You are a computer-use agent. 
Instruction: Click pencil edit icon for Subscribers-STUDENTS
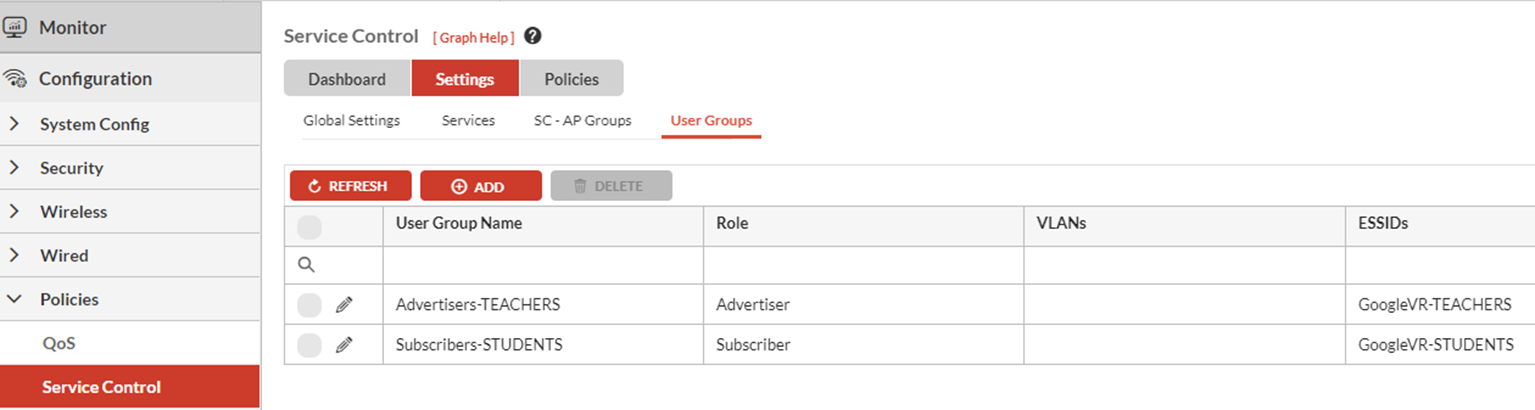point(344,345)
